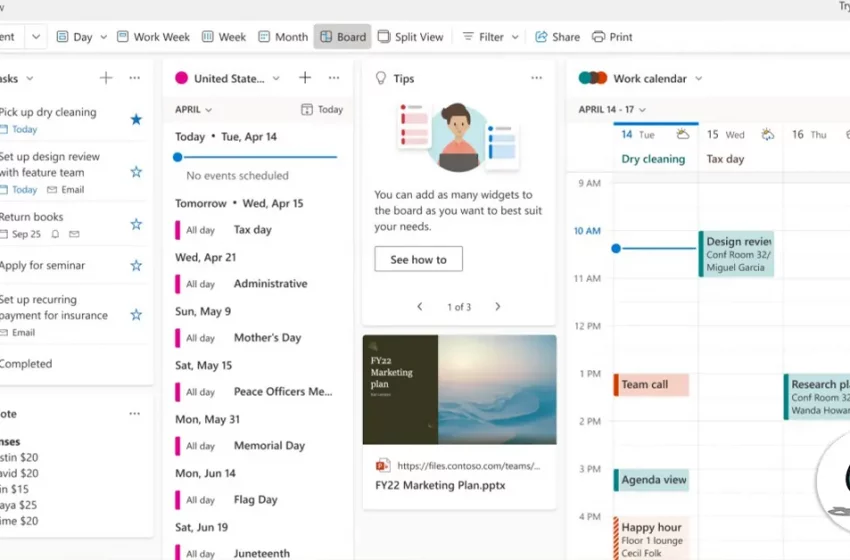Unstar the Pick up dry cleaning task

pos(136,120)
